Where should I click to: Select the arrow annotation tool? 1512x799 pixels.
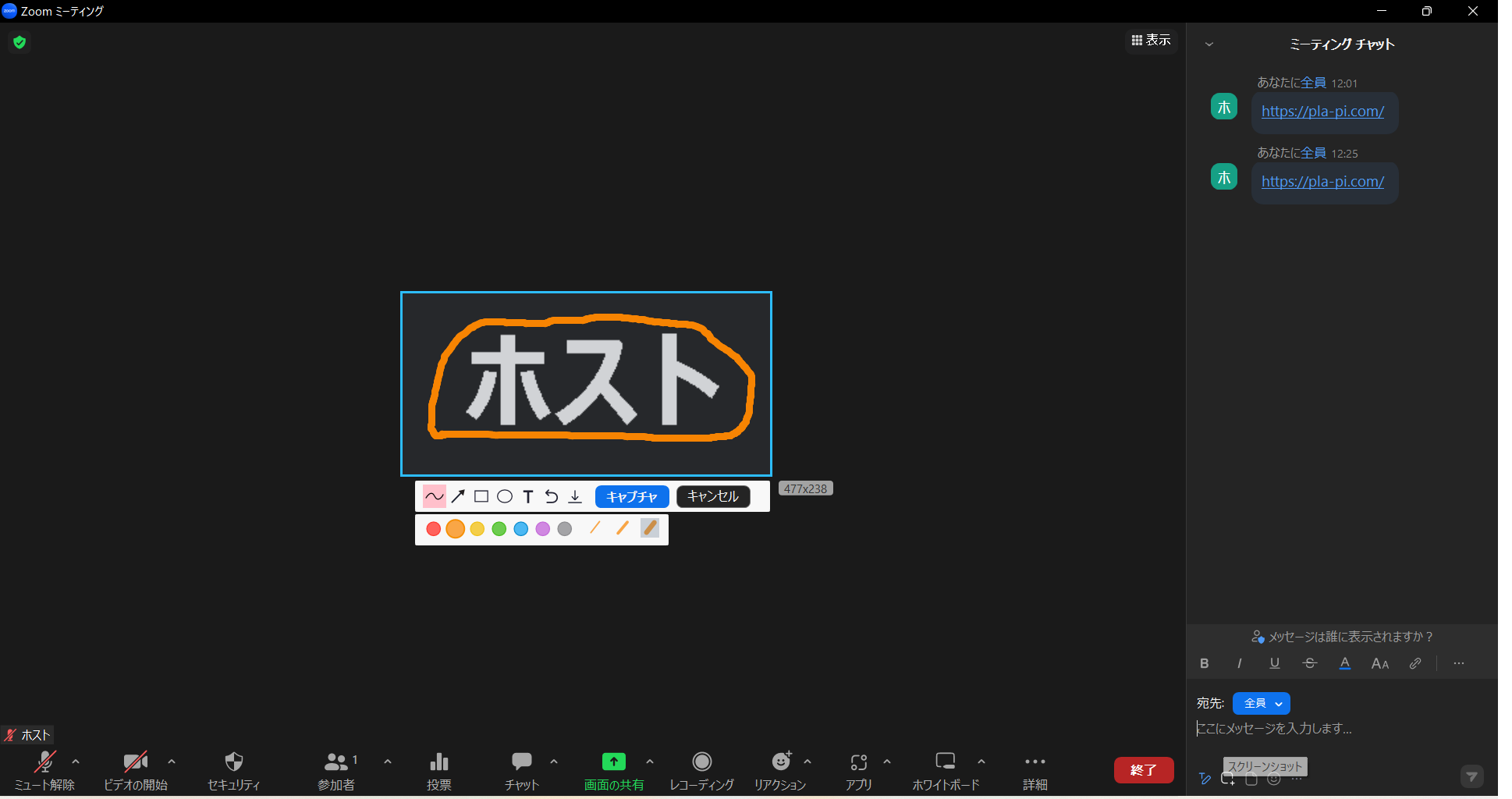pyautogui.click(x=458, y=496)
